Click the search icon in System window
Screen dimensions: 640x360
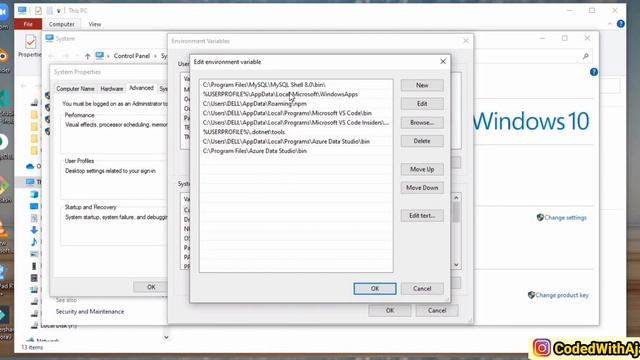point(585,56)
